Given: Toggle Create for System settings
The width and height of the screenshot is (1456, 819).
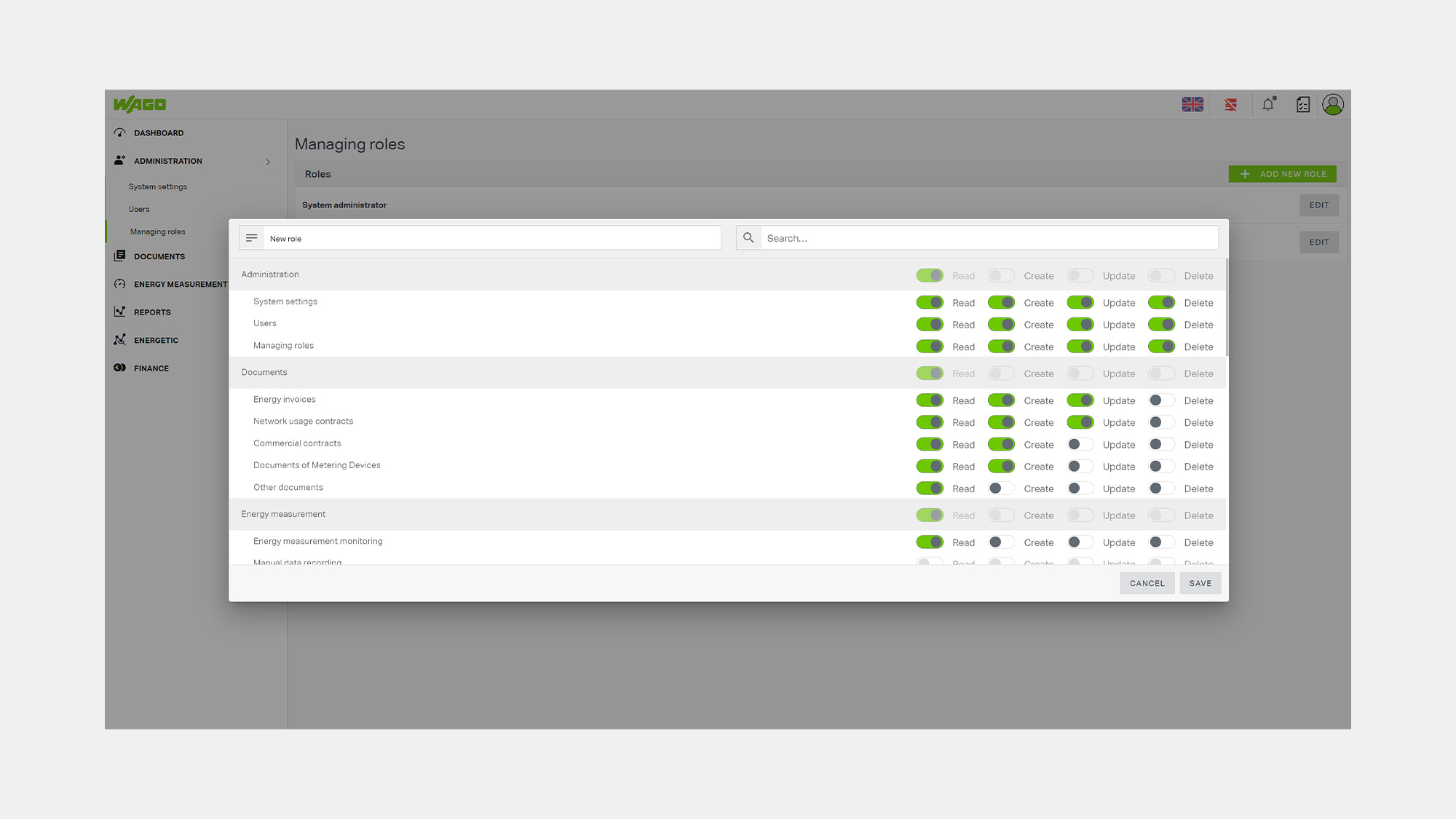Looking at the screenshot, I should pos(1001,302).
